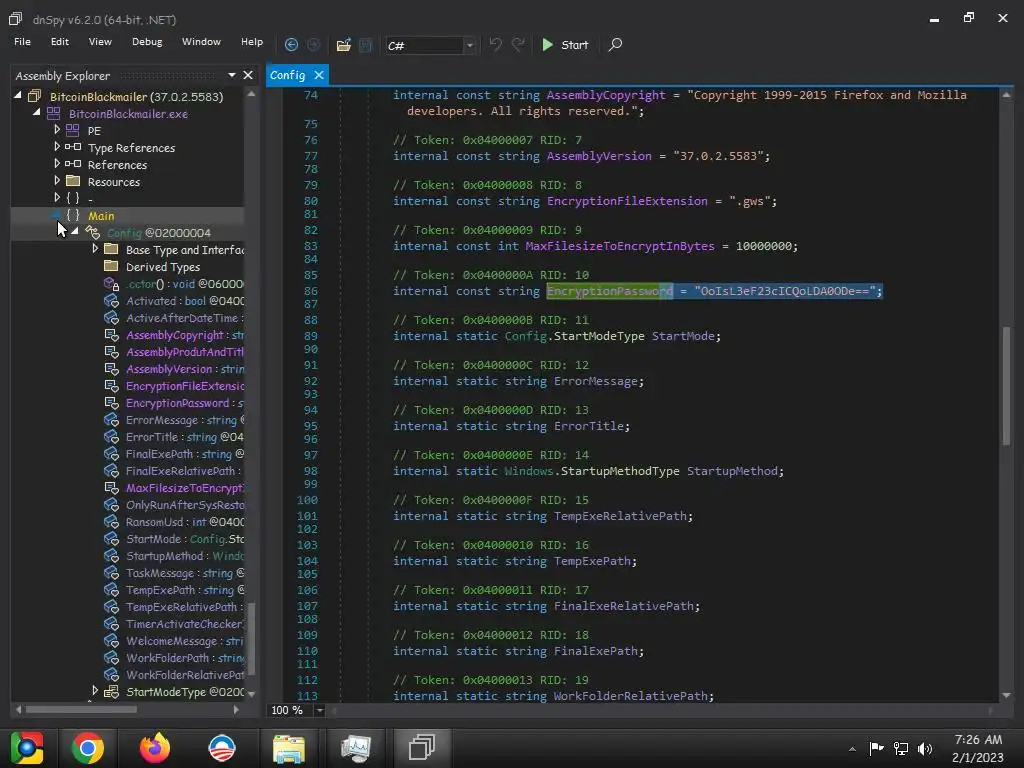The height and width of the screenshot is (768, 1024).
Task: Click the Redo toolbar icon
Action: pos(518,44)
